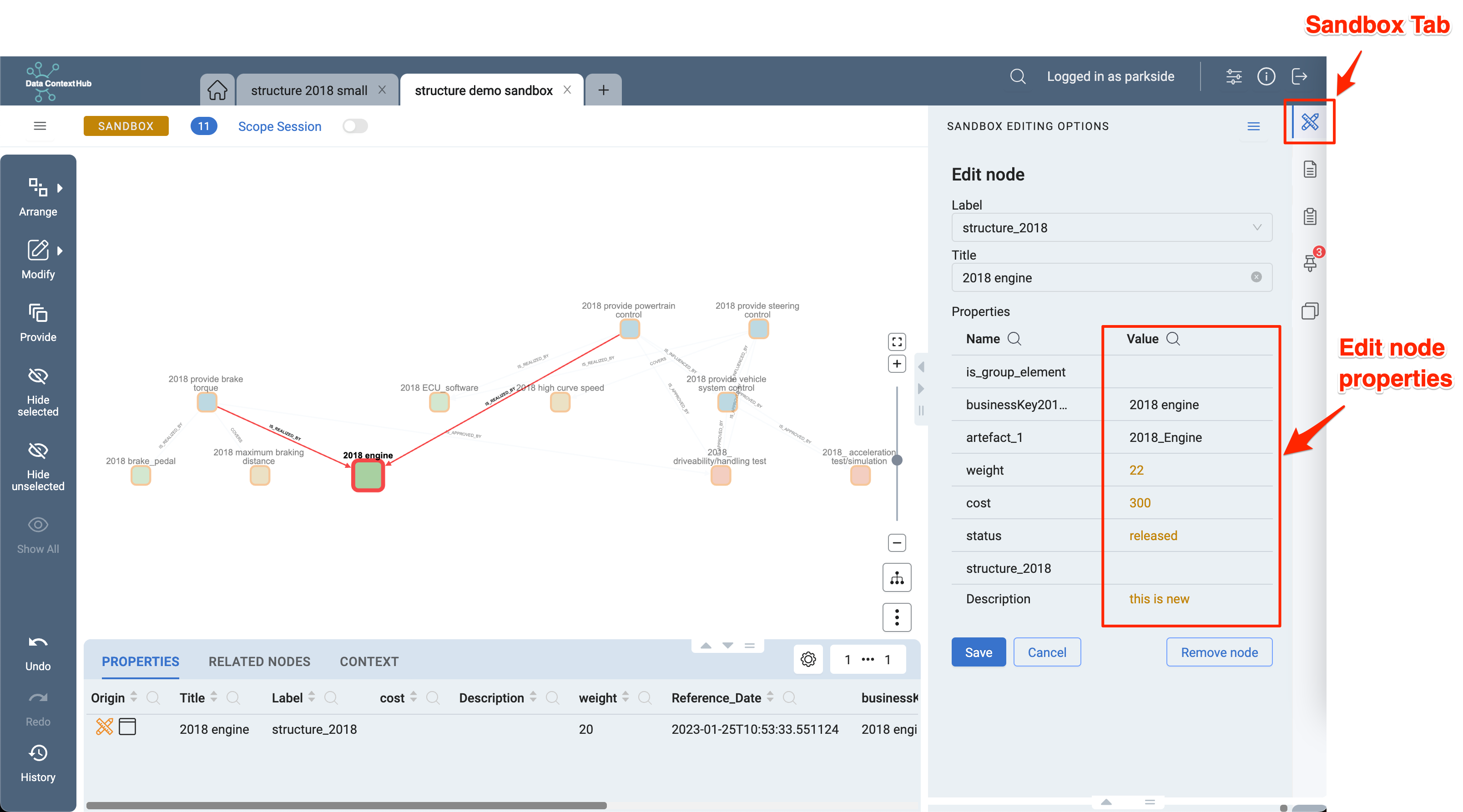1463x812 pixels.
Task: Search property names with Name magnifier
Action: pos(1014,339)
